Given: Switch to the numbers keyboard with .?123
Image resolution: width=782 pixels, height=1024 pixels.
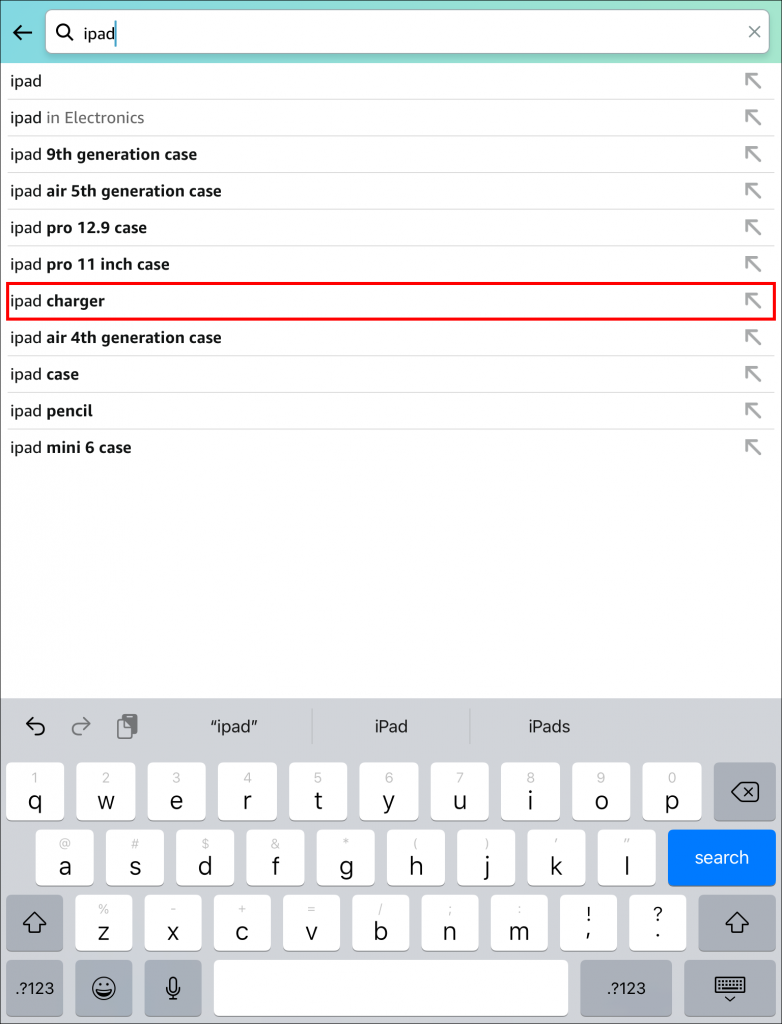Looking at the screenshot, I should pos(34,988).
